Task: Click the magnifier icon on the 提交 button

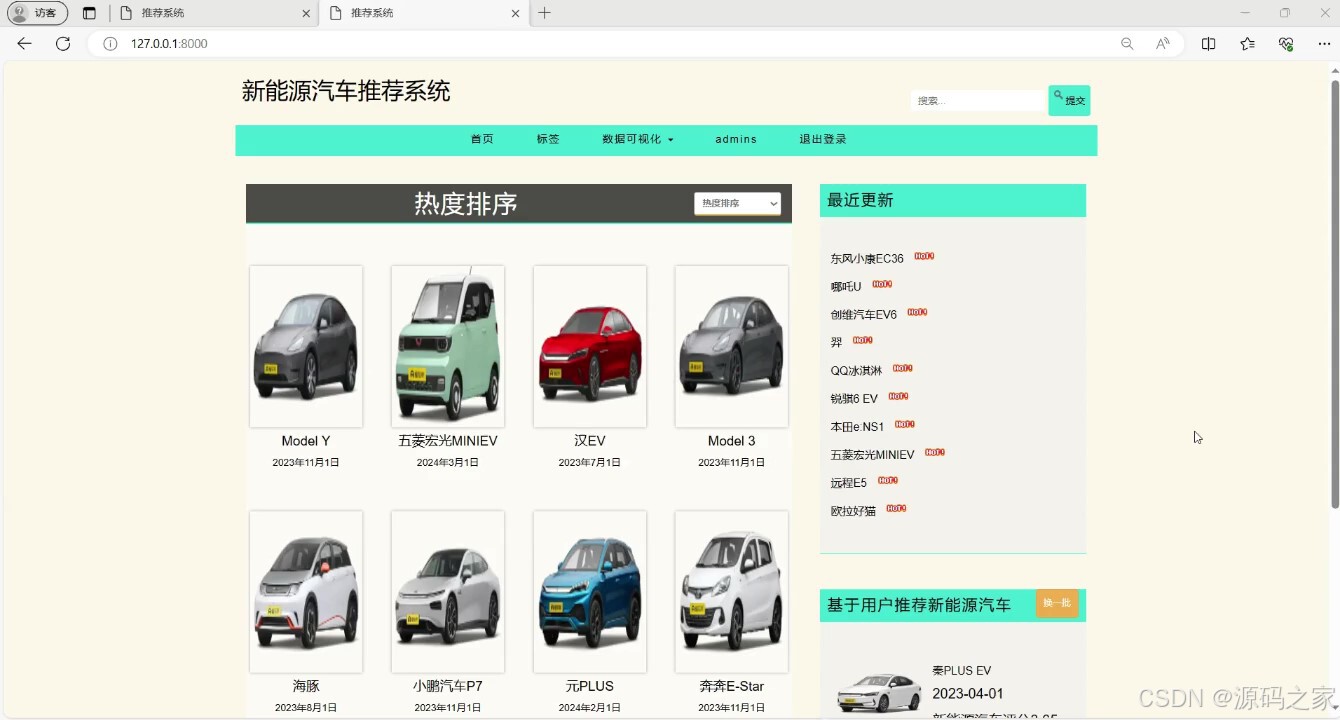Action: click(x=1056, y=93)
